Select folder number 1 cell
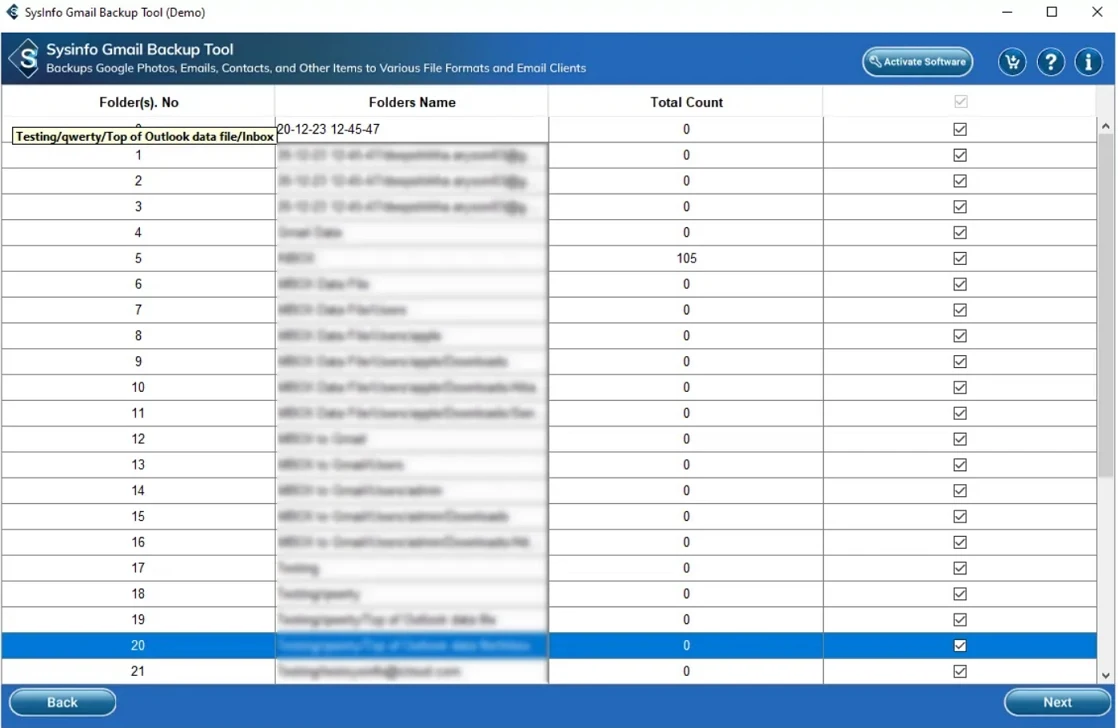This screenshot has height=728, width=1118. 138,155
